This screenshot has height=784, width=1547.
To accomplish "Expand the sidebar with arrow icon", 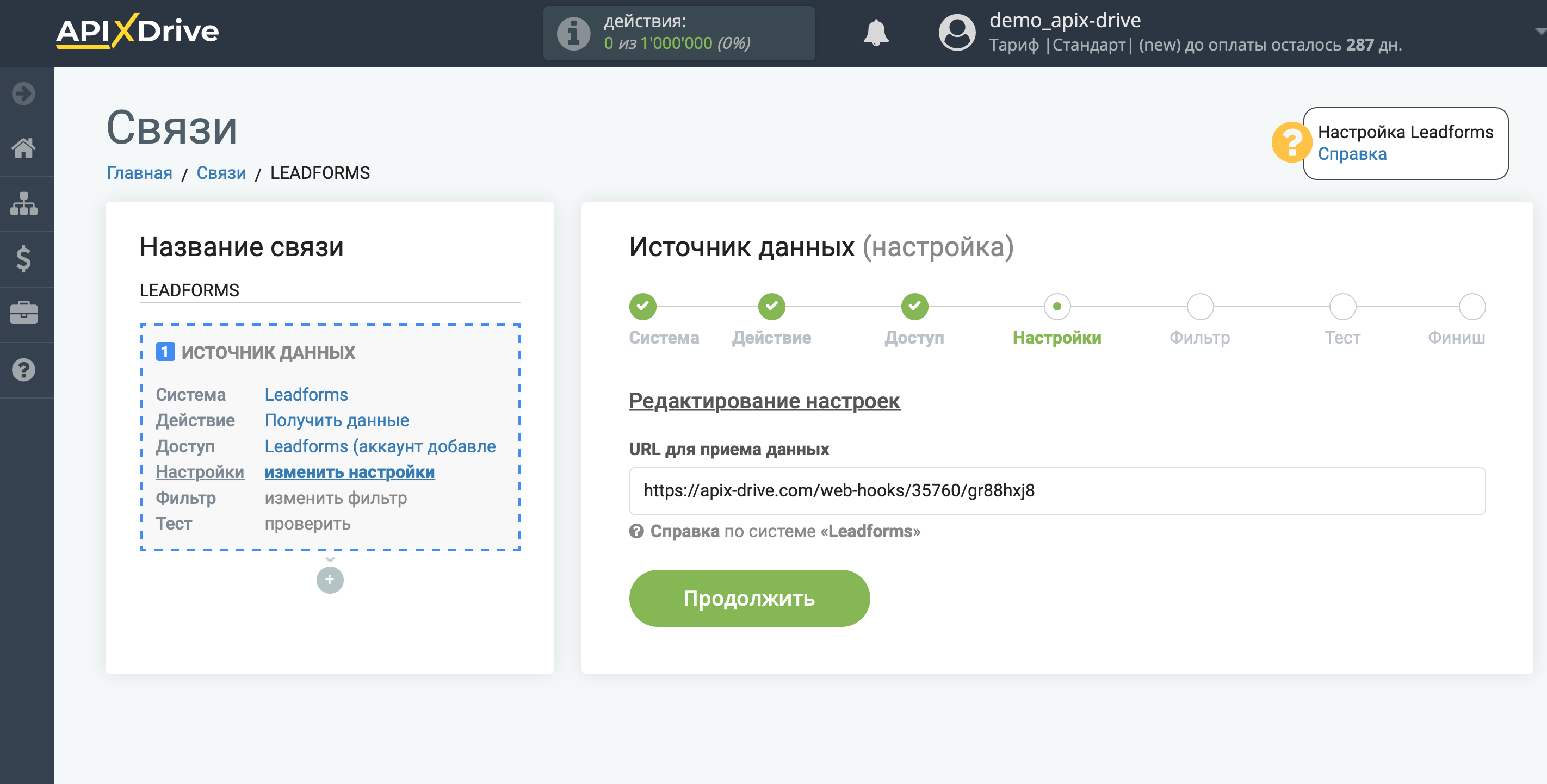I will point(24,94).
